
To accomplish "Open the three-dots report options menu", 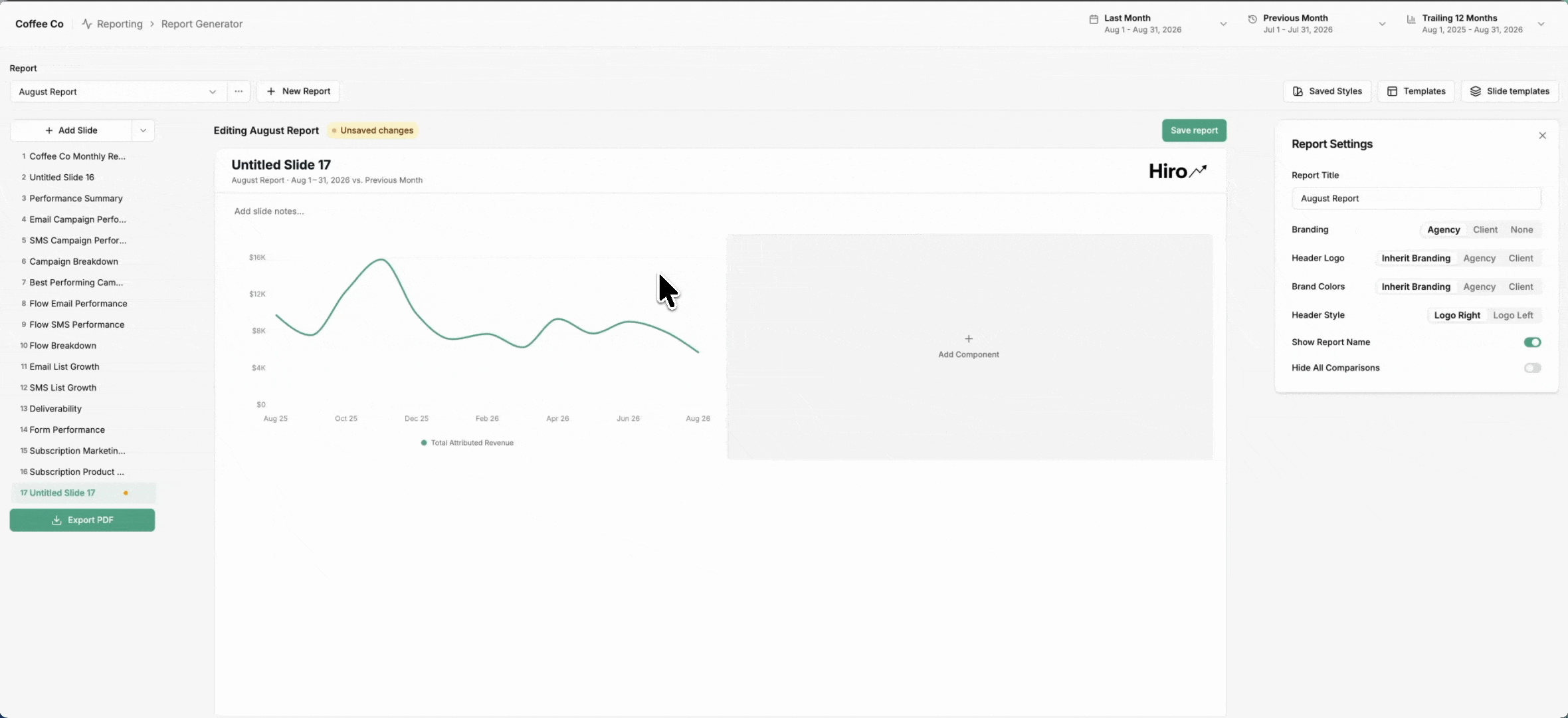I will [x=239, y=91].
